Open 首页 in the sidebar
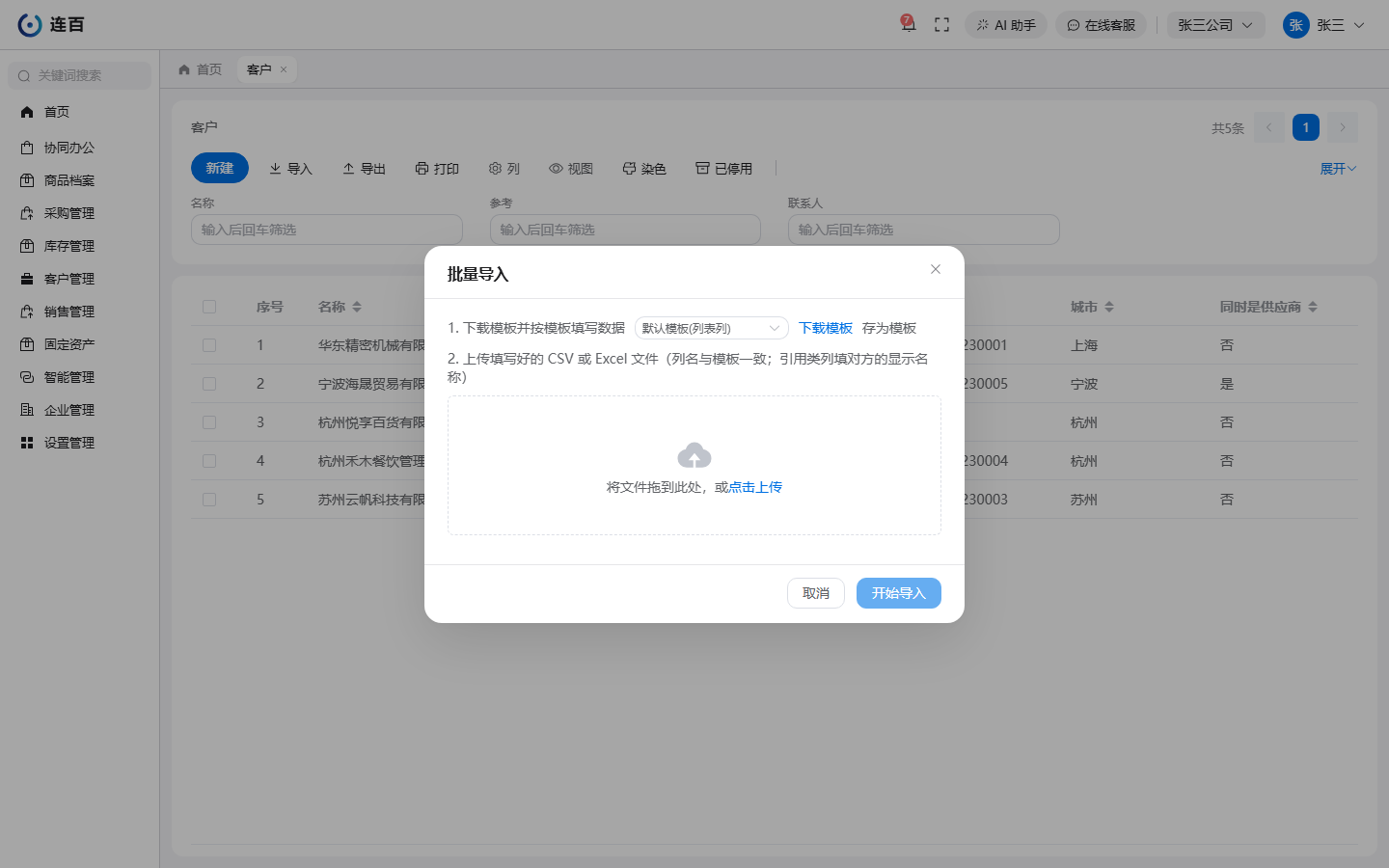 point(79,112)
